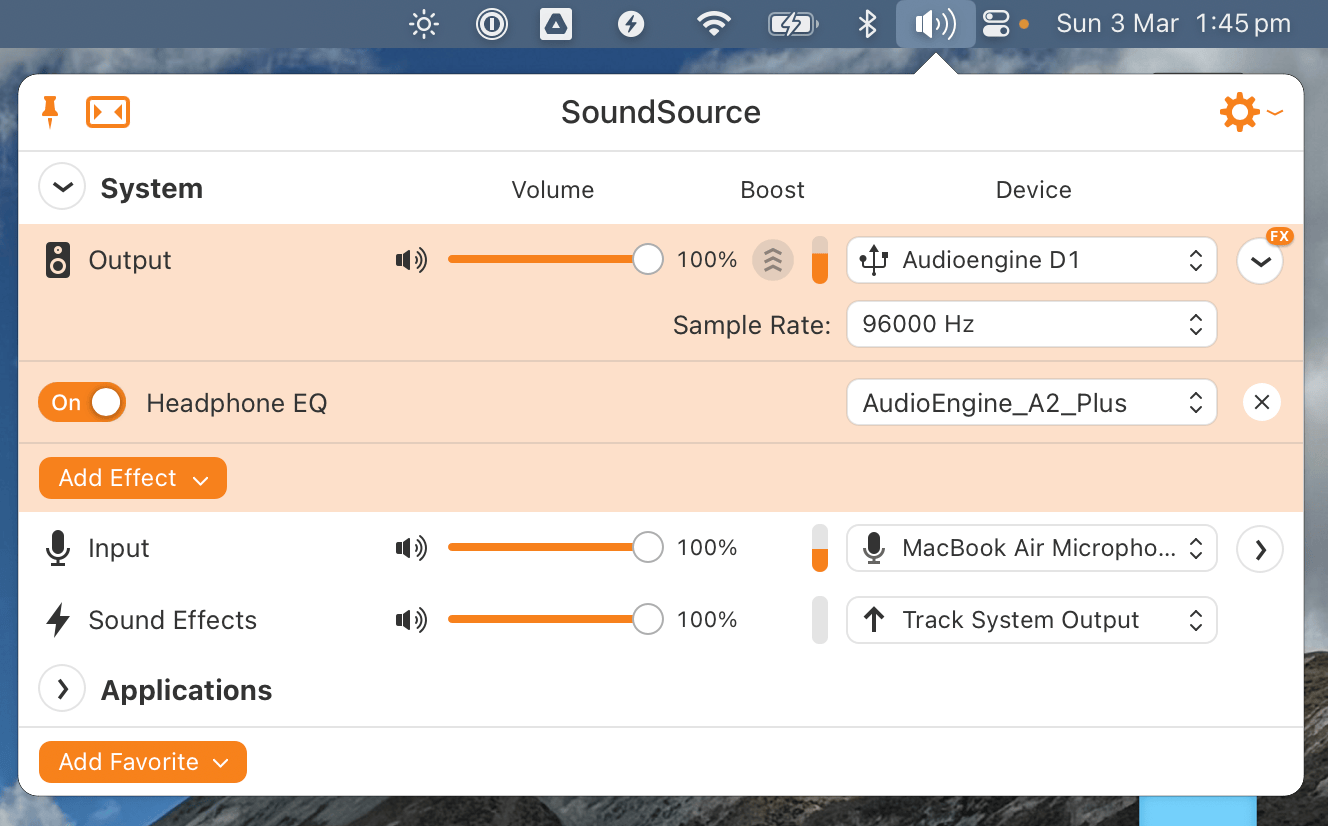The image size is (1328, 826).
Task: Click the Output volume slider
Action: pos(555,260)
